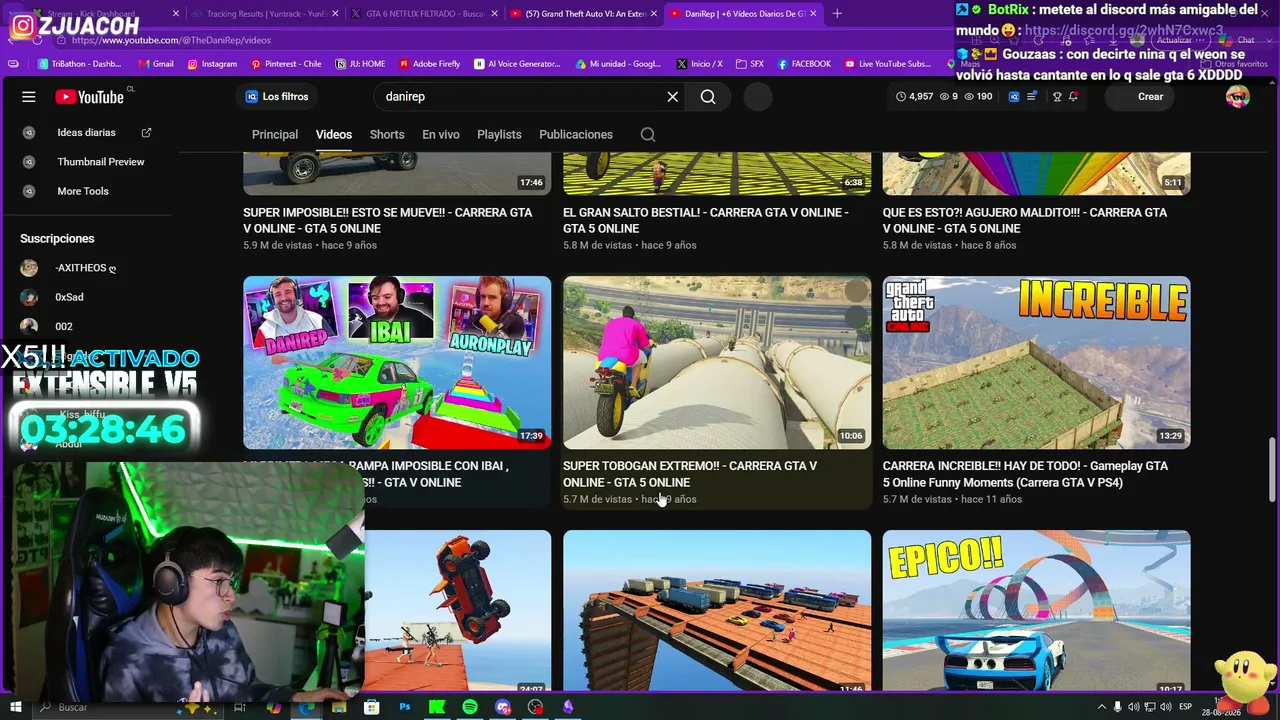Image resolution: width=1280 pixels, height=720 pixels.
Task: Open the Danirep Ibai Auronplay video thumbnail
Action: 397,362
